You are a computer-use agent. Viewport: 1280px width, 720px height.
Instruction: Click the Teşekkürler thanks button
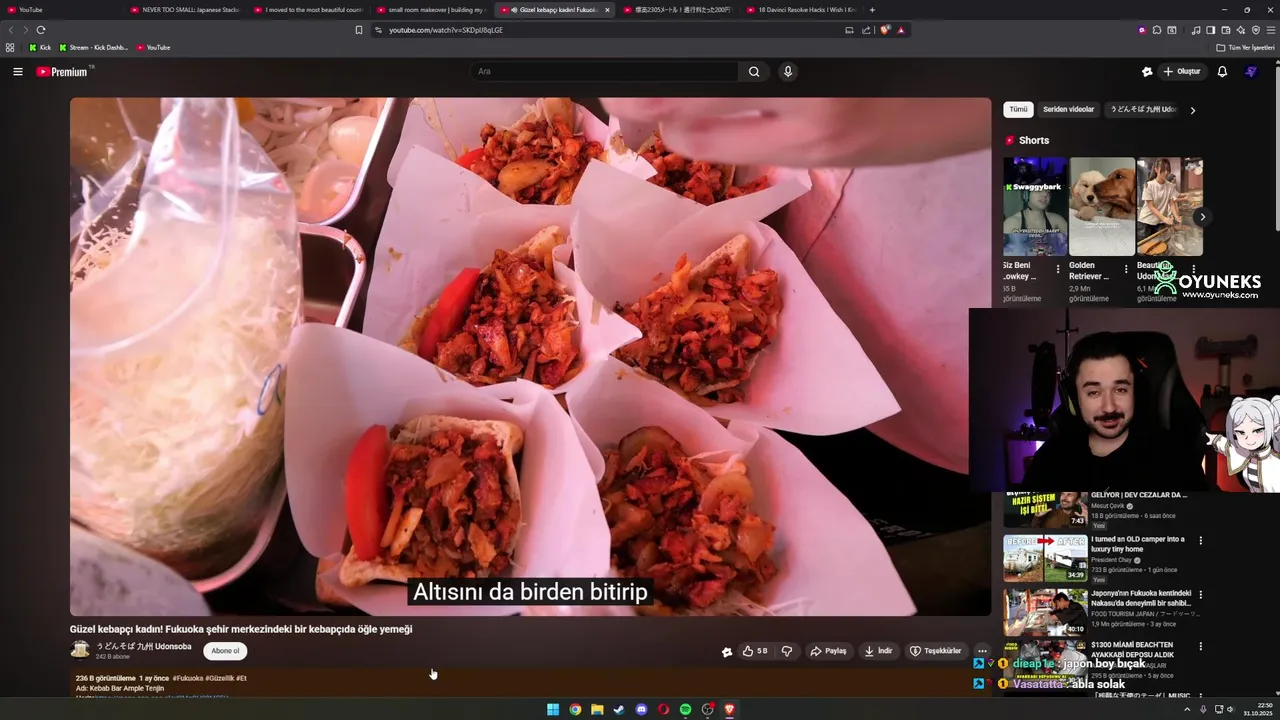[935, 651]
